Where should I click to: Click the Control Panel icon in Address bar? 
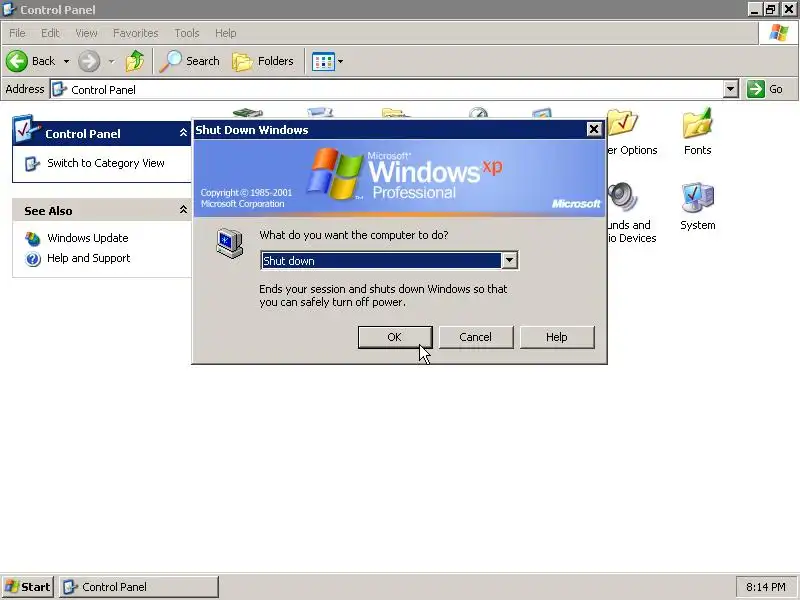tap(60, 89)
